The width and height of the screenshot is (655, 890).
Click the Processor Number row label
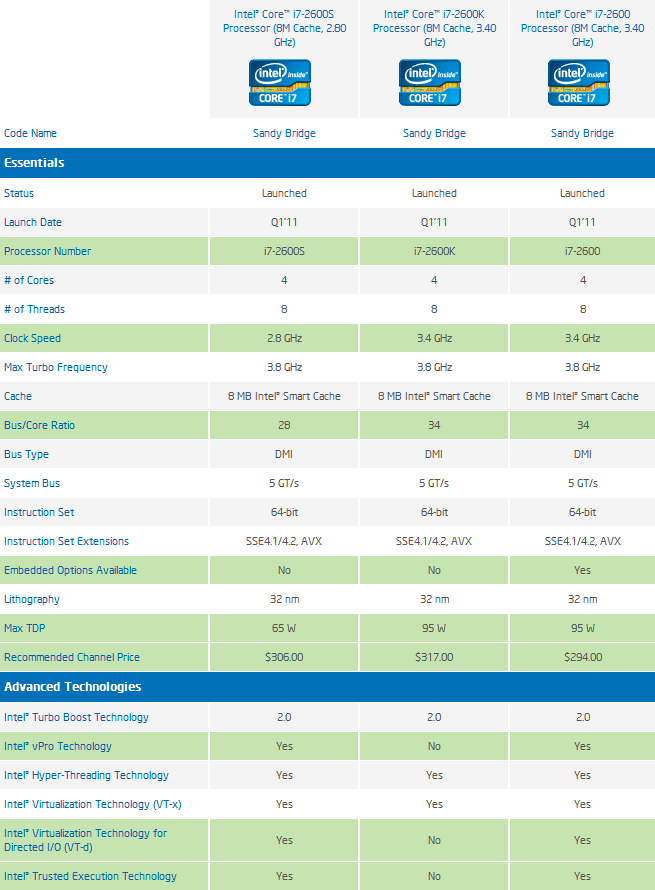point(47,251)
